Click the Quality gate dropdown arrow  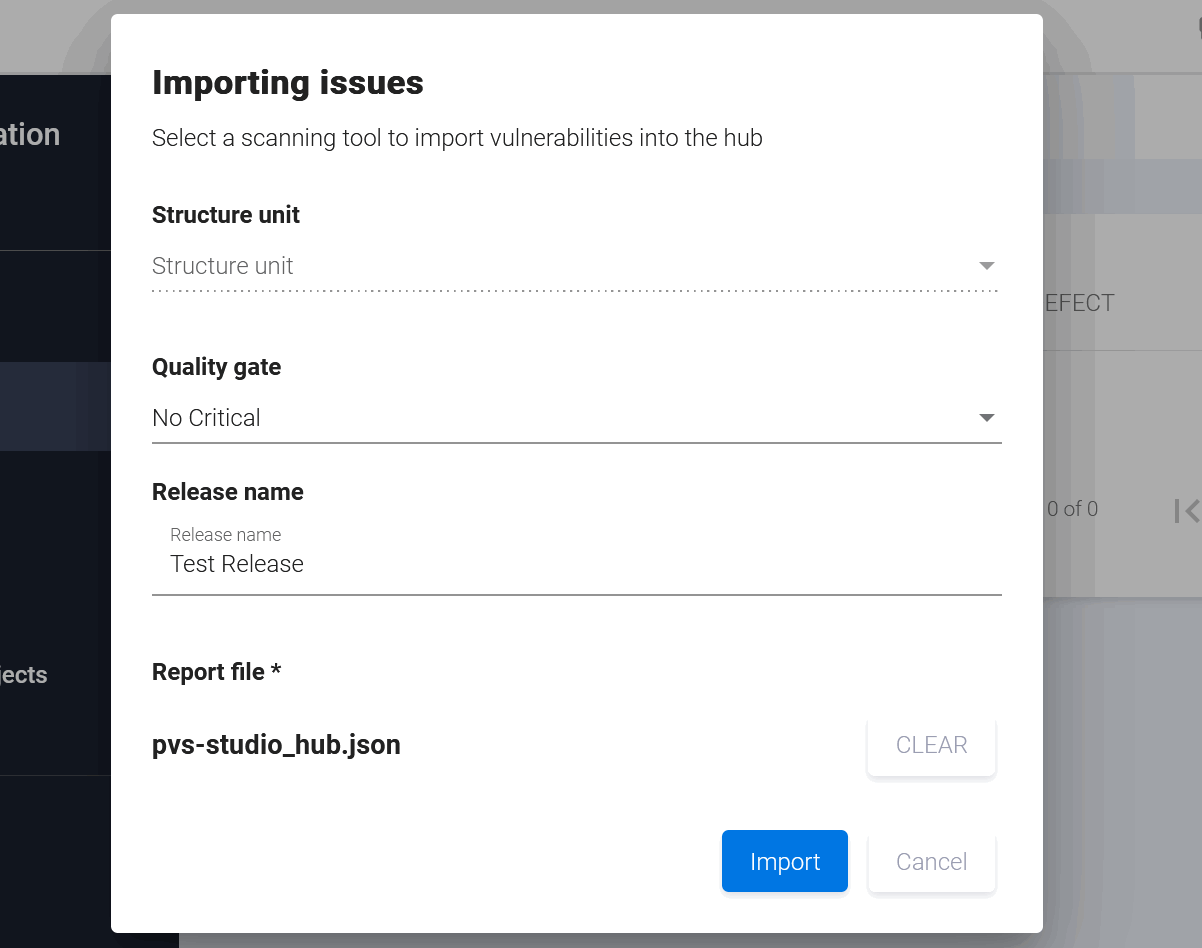(x=986, y=418)
